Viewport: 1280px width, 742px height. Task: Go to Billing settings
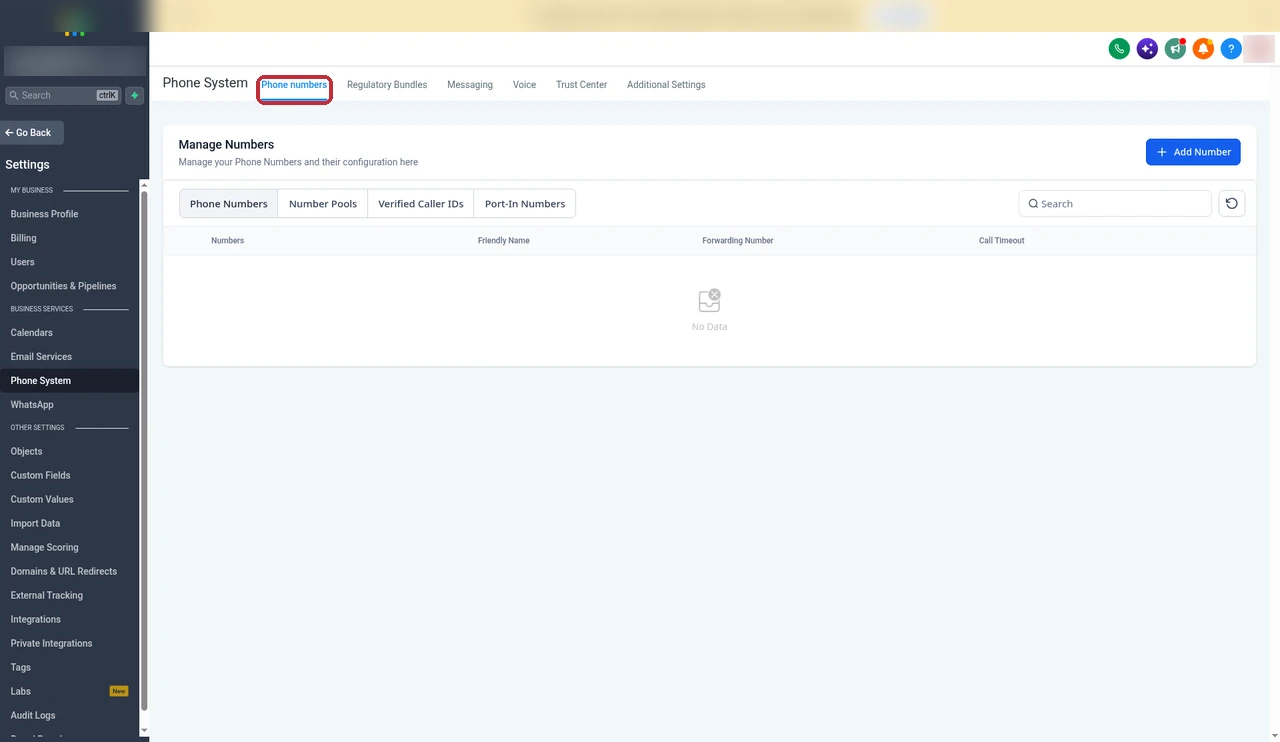pos(23,238)
